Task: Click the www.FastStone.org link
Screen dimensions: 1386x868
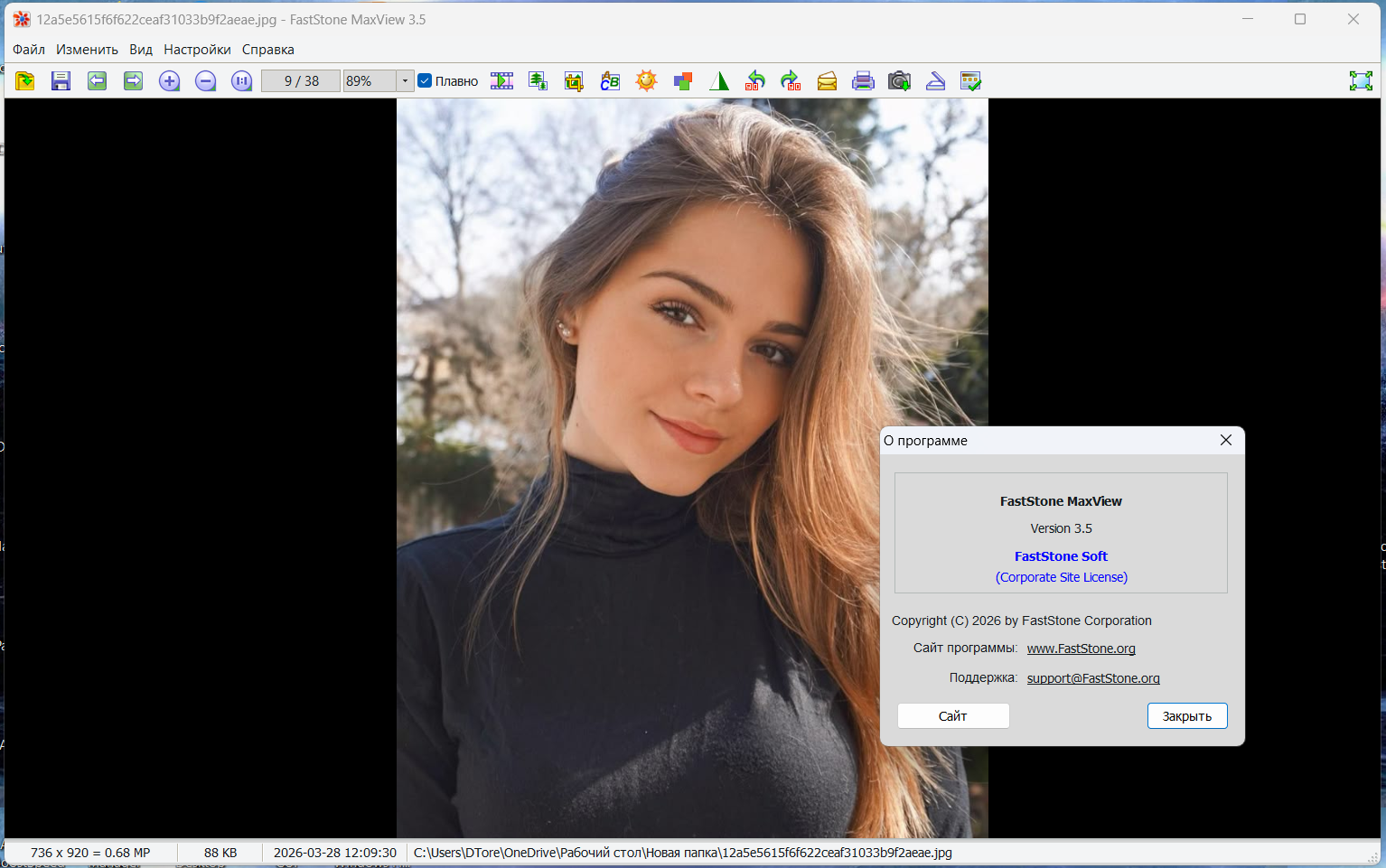Action: (1081, 649)
